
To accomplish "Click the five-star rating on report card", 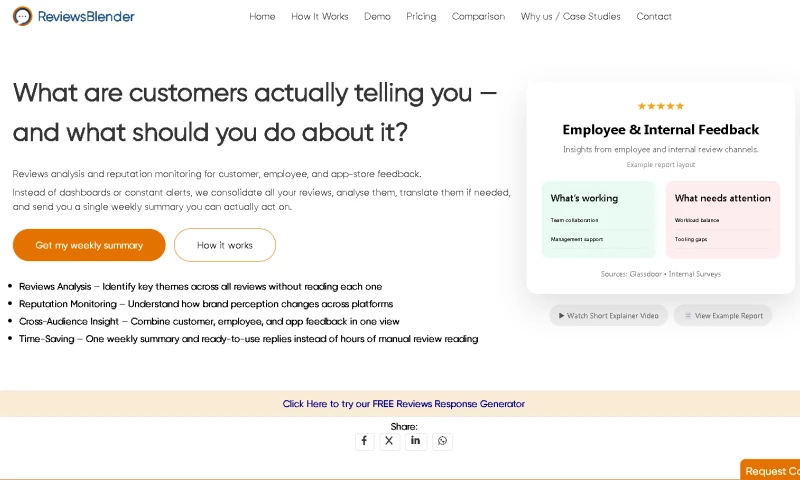I will (x=660, y=106).
